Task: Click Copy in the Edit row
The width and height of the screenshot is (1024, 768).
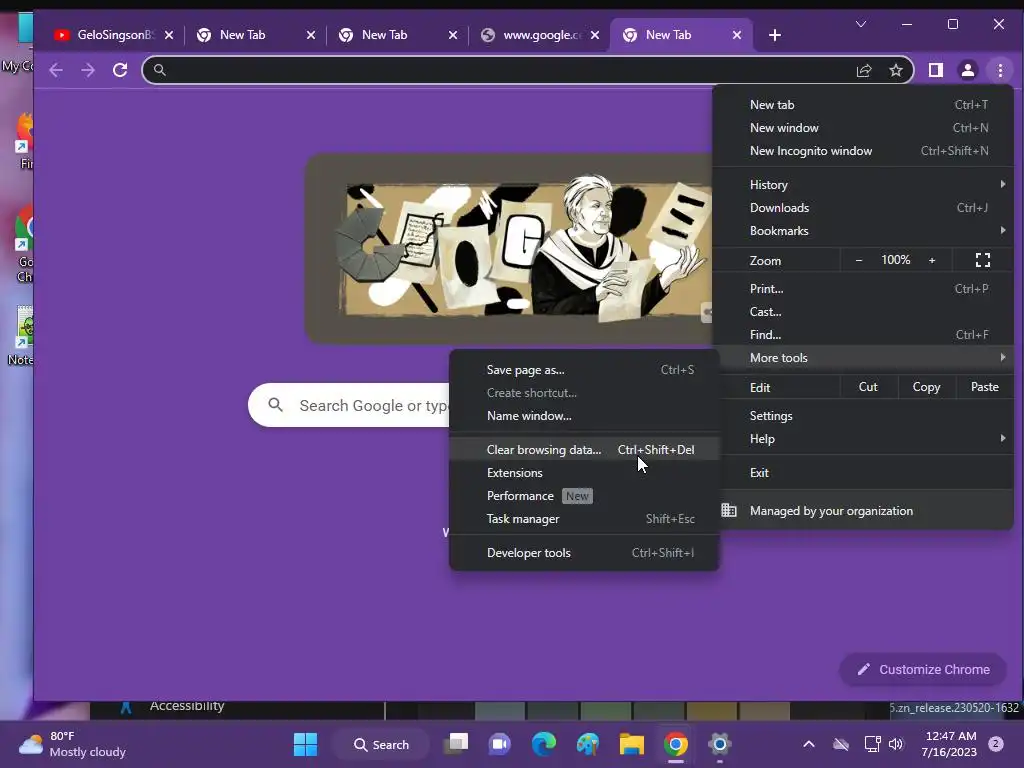Action: (x=926, y=387)
